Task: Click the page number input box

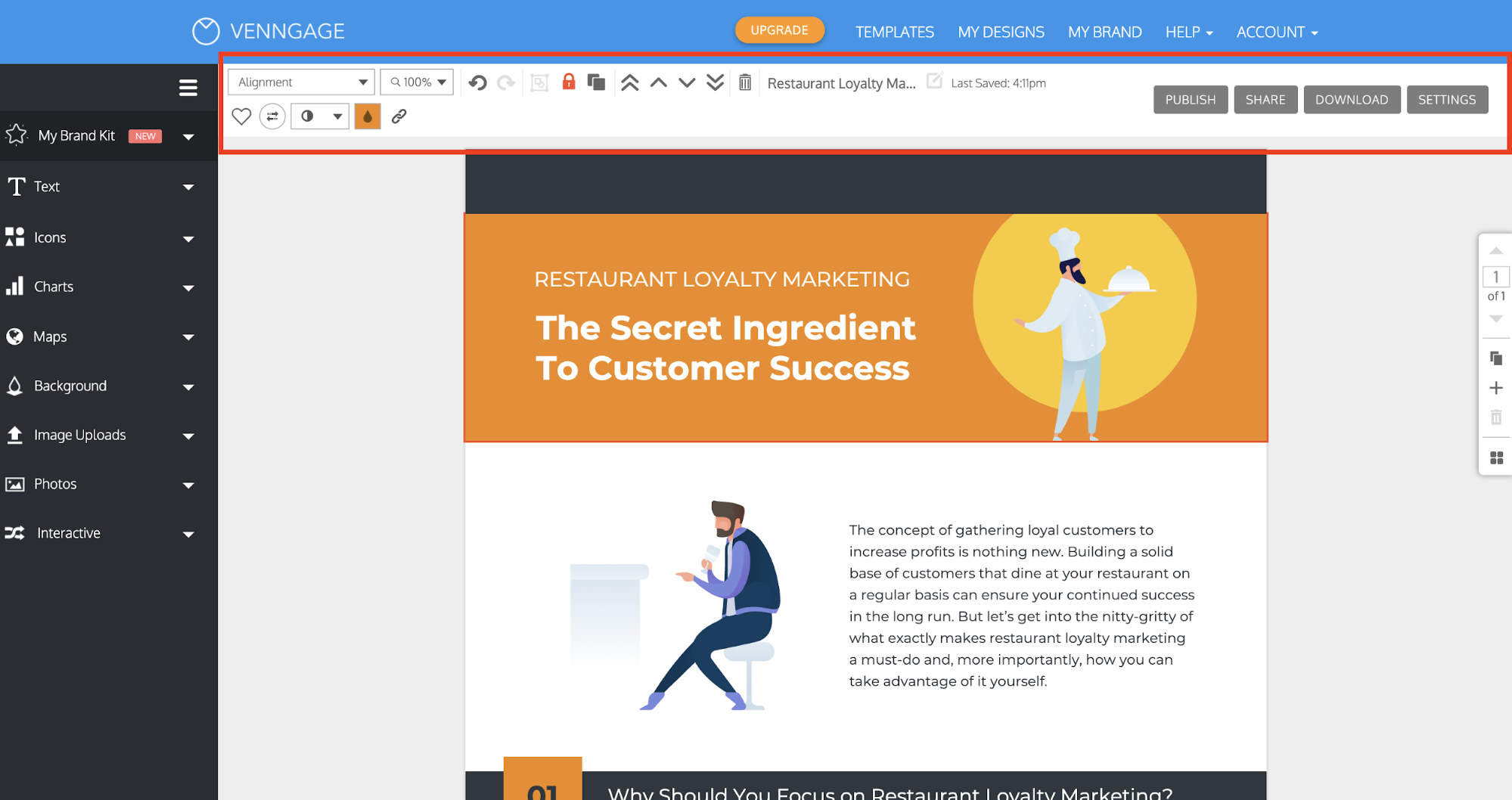Action: click(1495, 277)
